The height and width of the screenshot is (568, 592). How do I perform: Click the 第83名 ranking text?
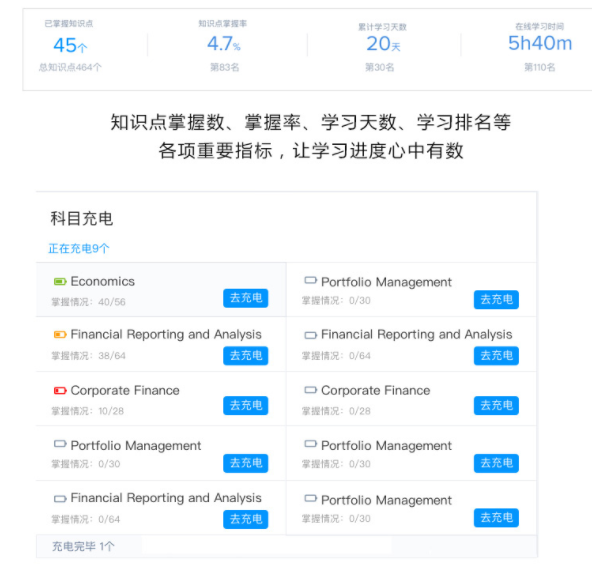(x=225, y=68)
